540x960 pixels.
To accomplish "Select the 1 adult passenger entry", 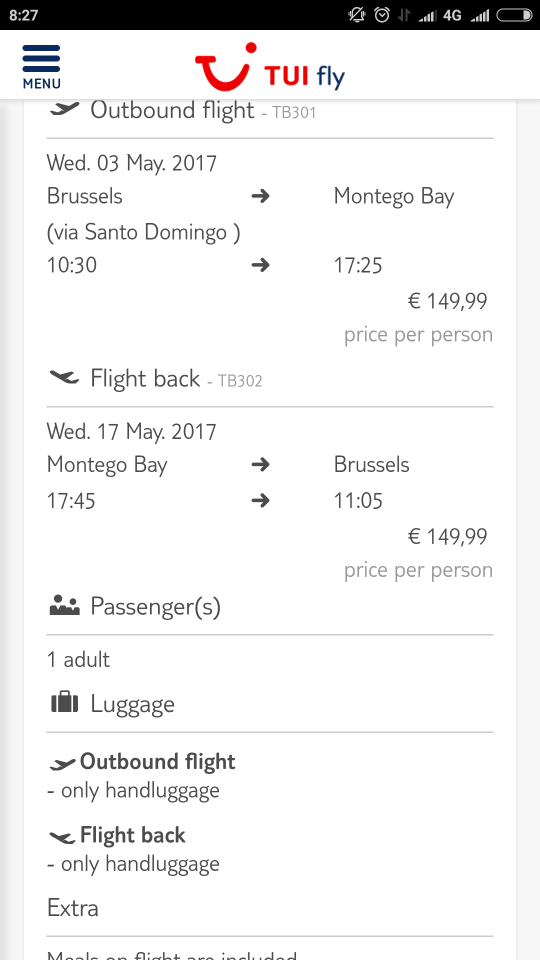I will [78, 659].
